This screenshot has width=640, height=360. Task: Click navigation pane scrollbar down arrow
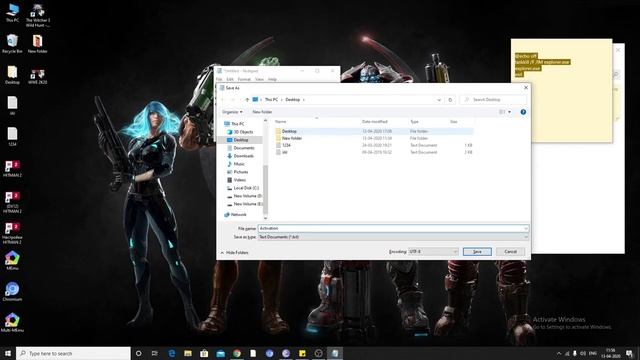click(x=266, y=218)
